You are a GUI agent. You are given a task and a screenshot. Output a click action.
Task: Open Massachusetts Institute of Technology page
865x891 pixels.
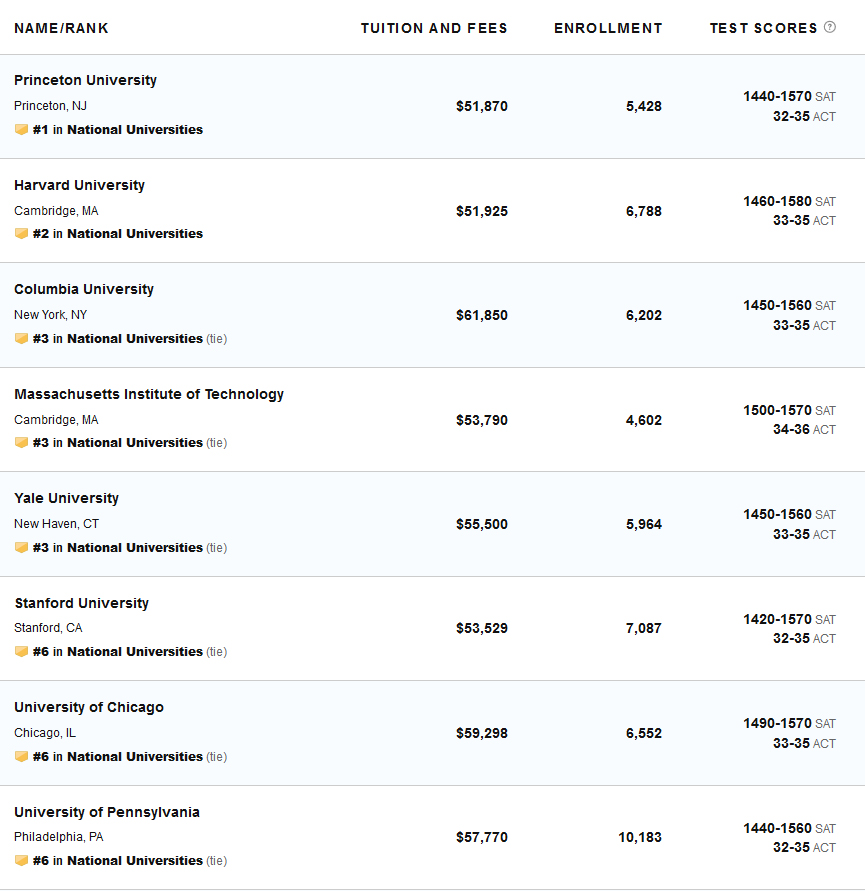[149, 394]
